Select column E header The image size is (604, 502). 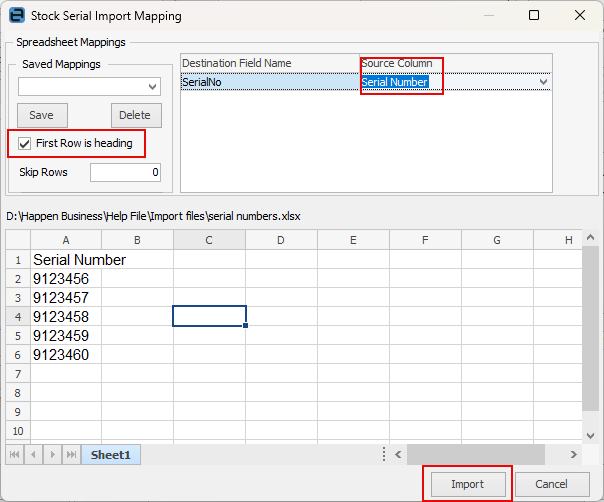pyautogui.click(x=353, y=240)
